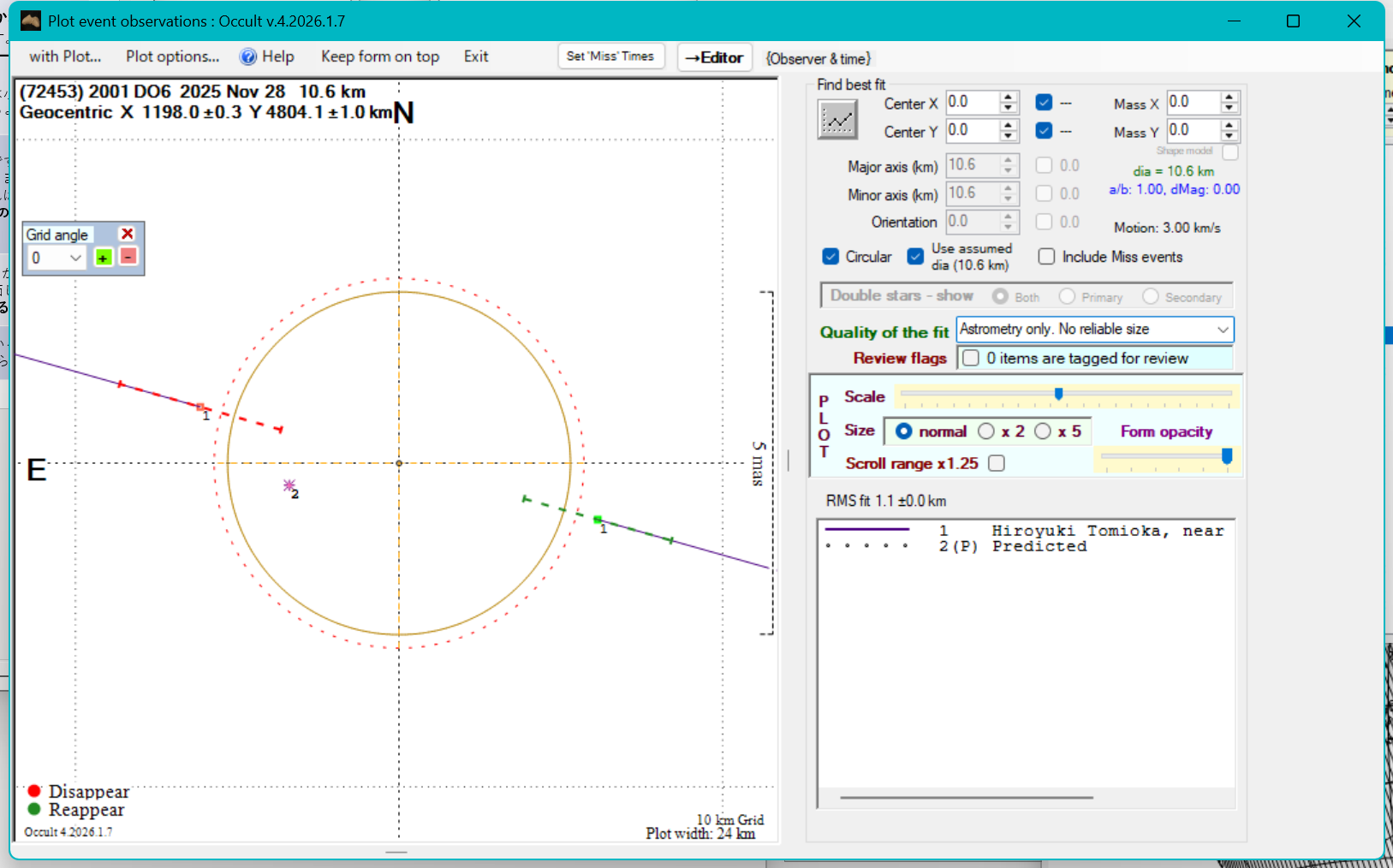Adjust the plot Scale slider handle
Image resolution: width=1393 pixels, height=868 pixels.
coord(1059,394)
